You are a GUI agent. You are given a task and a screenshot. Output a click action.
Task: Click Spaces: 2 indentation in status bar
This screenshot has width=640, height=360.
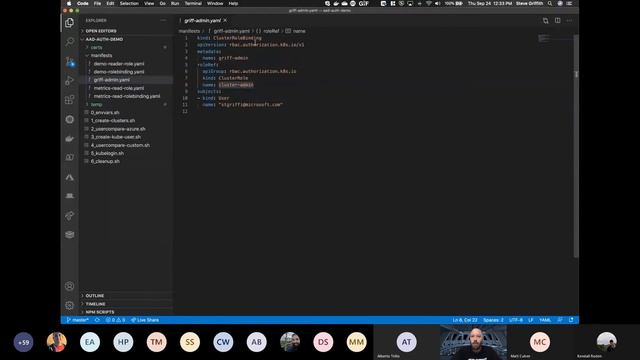pyautogui.click(x=493, y=320)
